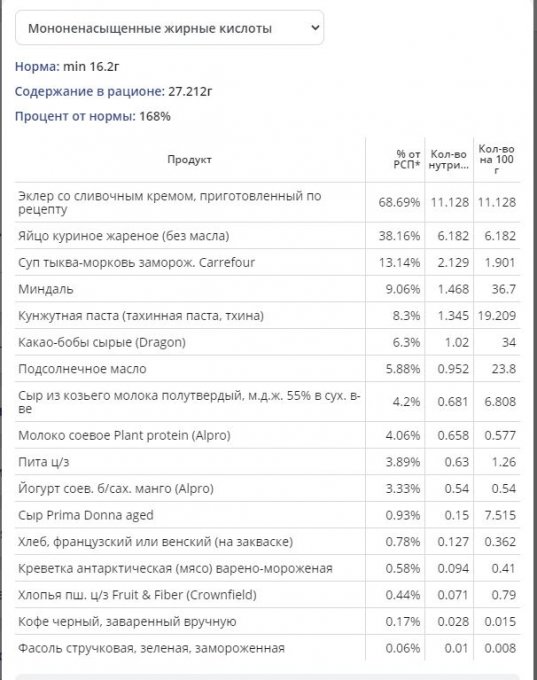Select Фасоль стручковая, зеленая, замороженная row
This screenshot has width=537, height=680.
267,648
